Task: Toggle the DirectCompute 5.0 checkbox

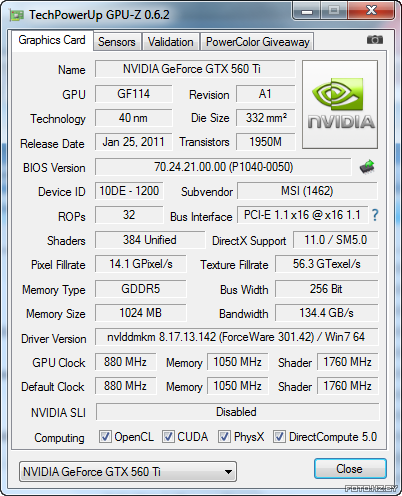Action: tap(279, 436)
